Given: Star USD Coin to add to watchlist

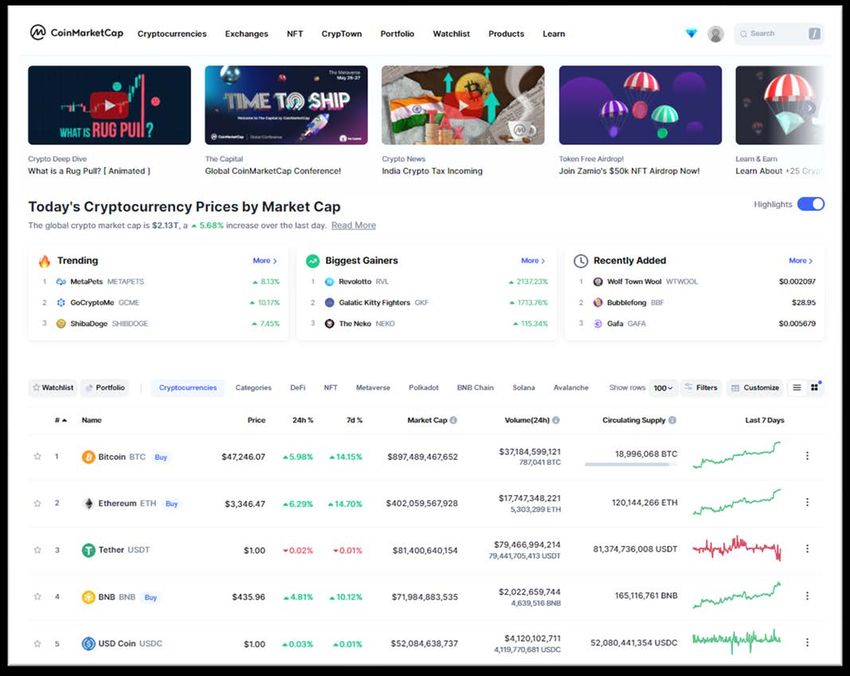Looking at the screenshot, I should pyautogui.click(x=37, y=643).
